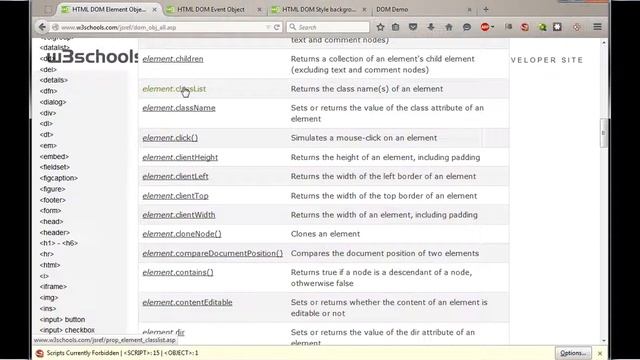Select <figcaption> in the sidebar tag list
Screen dimensions: 640x360
coord(58,178)
